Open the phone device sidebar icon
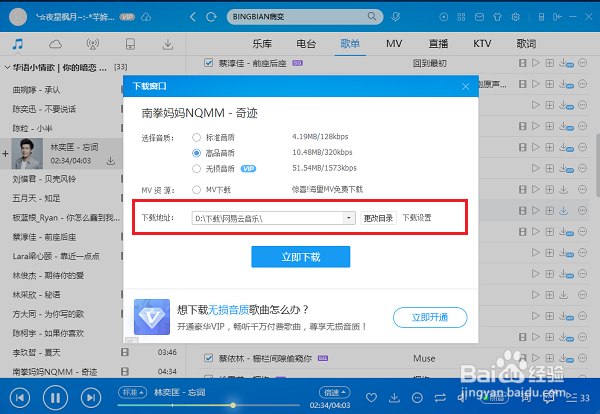Screen dimensions: 600x414 pos(130,44)
